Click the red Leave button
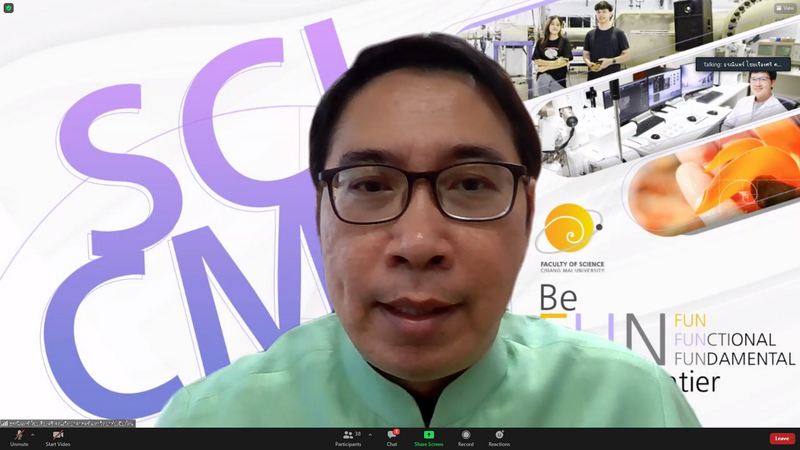The image size is (800, 450). (x=781, y=438)
